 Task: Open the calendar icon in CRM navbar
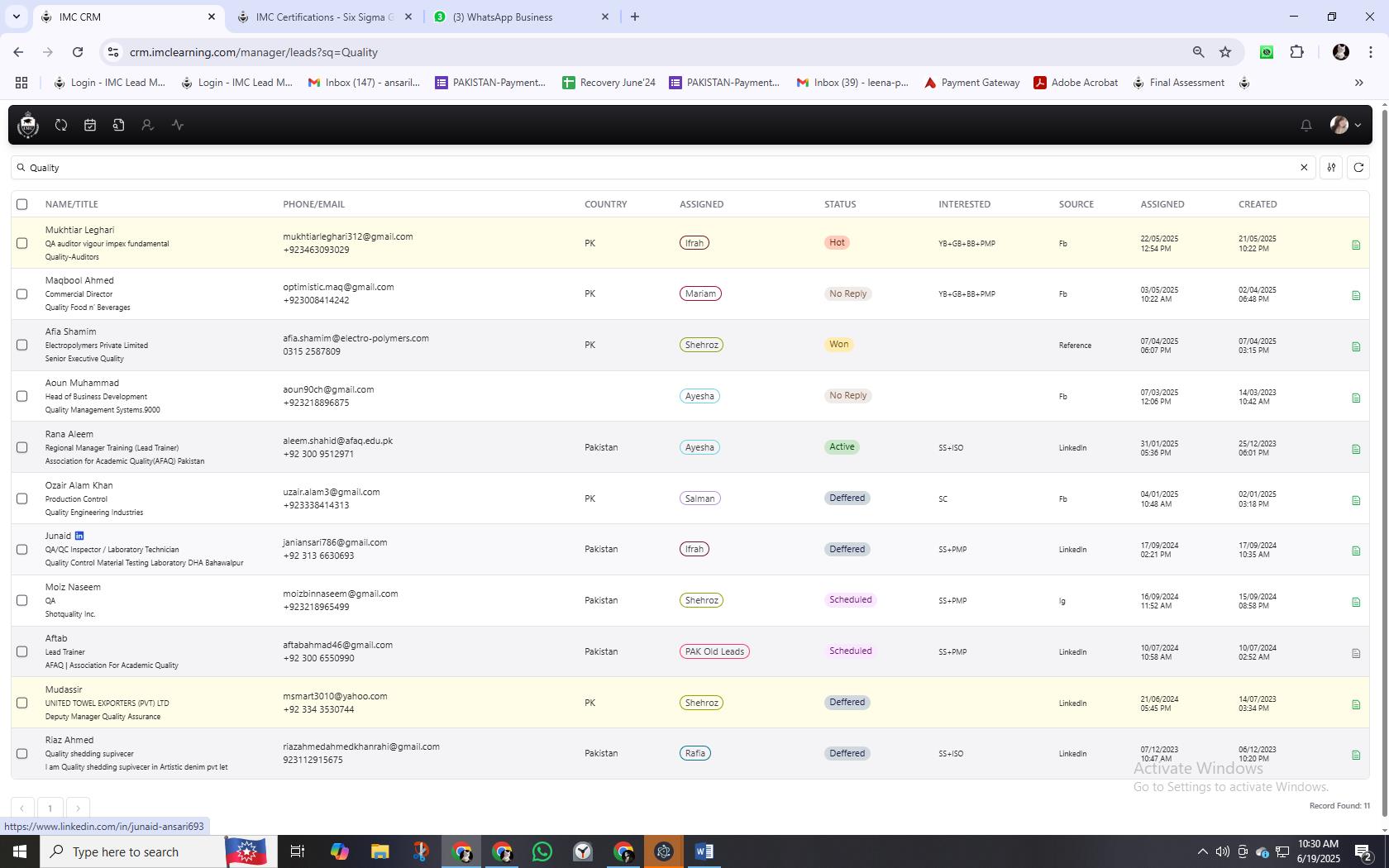pos(90,125)
